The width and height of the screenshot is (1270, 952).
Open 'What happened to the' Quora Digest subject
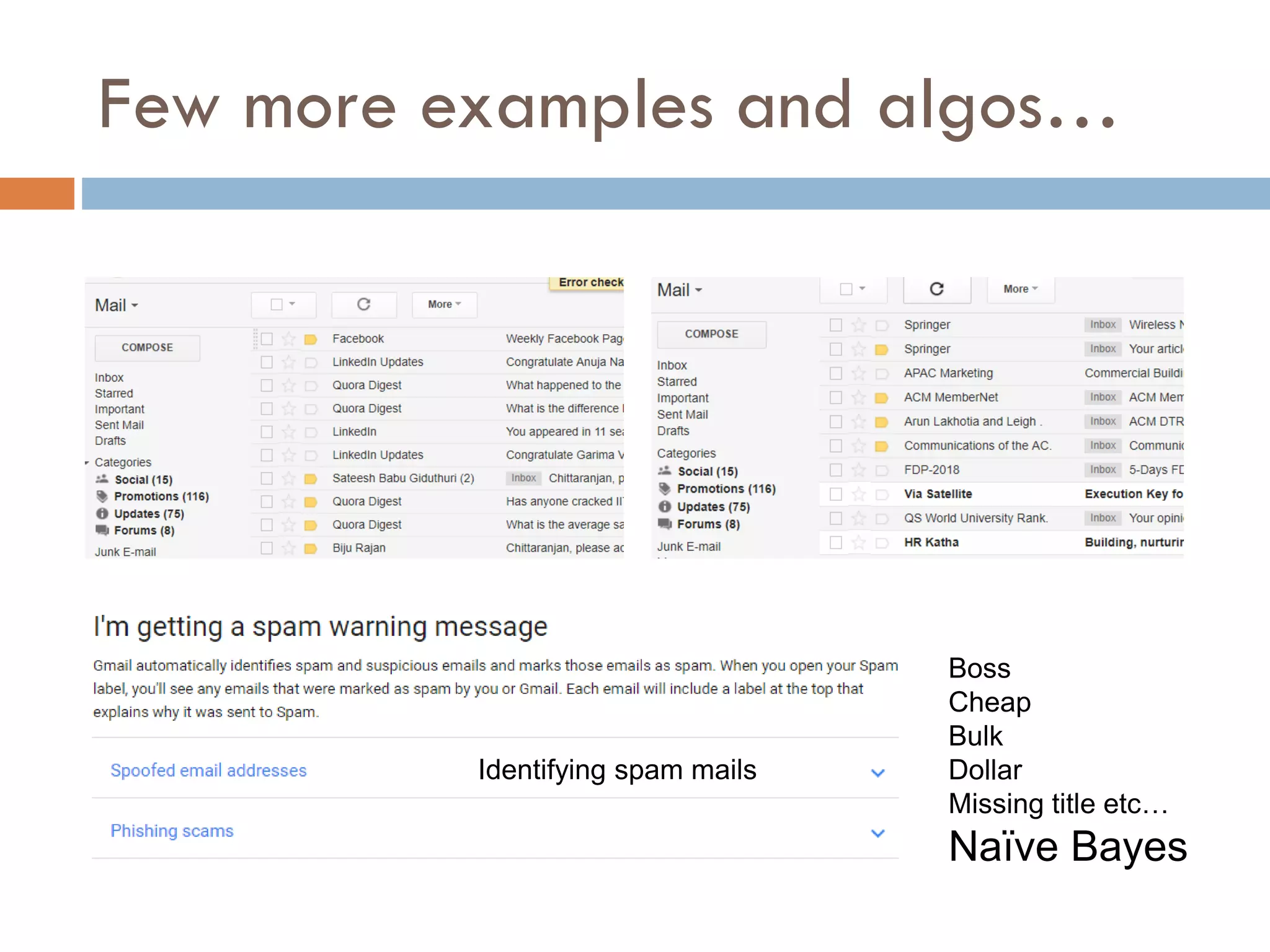pos(564,385)
